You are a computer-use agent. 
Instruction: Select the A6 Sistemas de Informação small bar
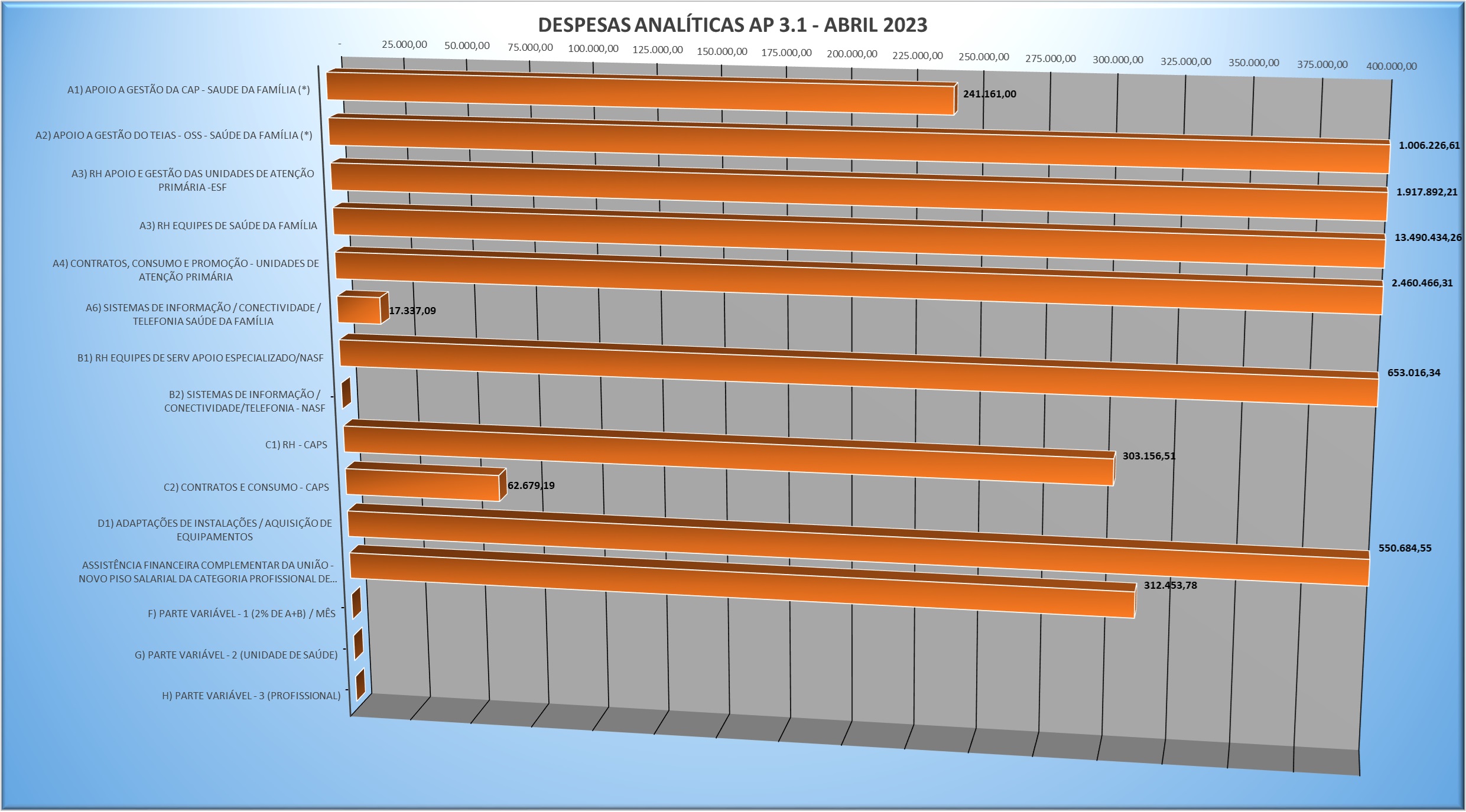coord(359,309)
